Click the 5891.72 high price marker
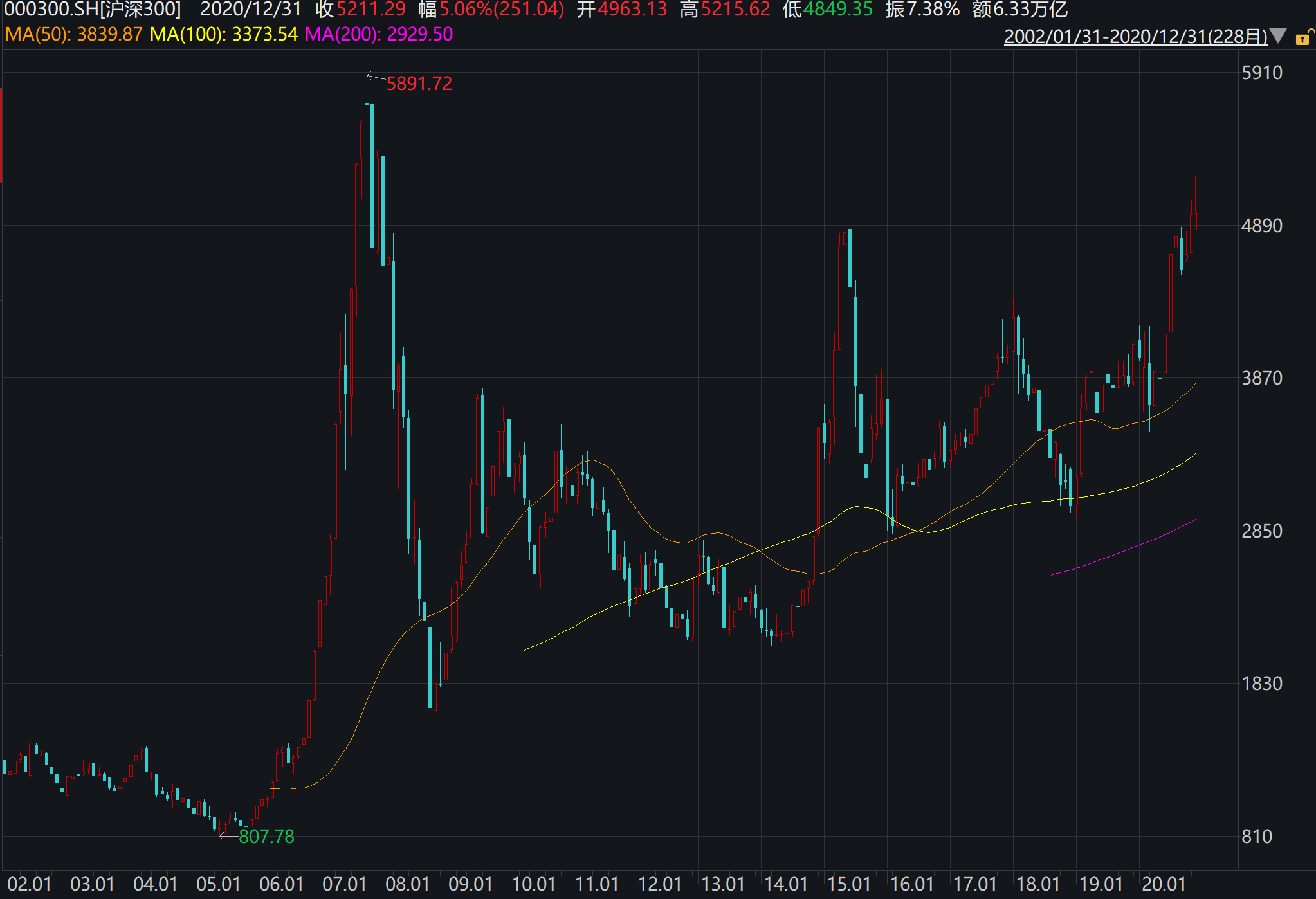The height and width of the screenshot is (899, 1316). (419, 84)
